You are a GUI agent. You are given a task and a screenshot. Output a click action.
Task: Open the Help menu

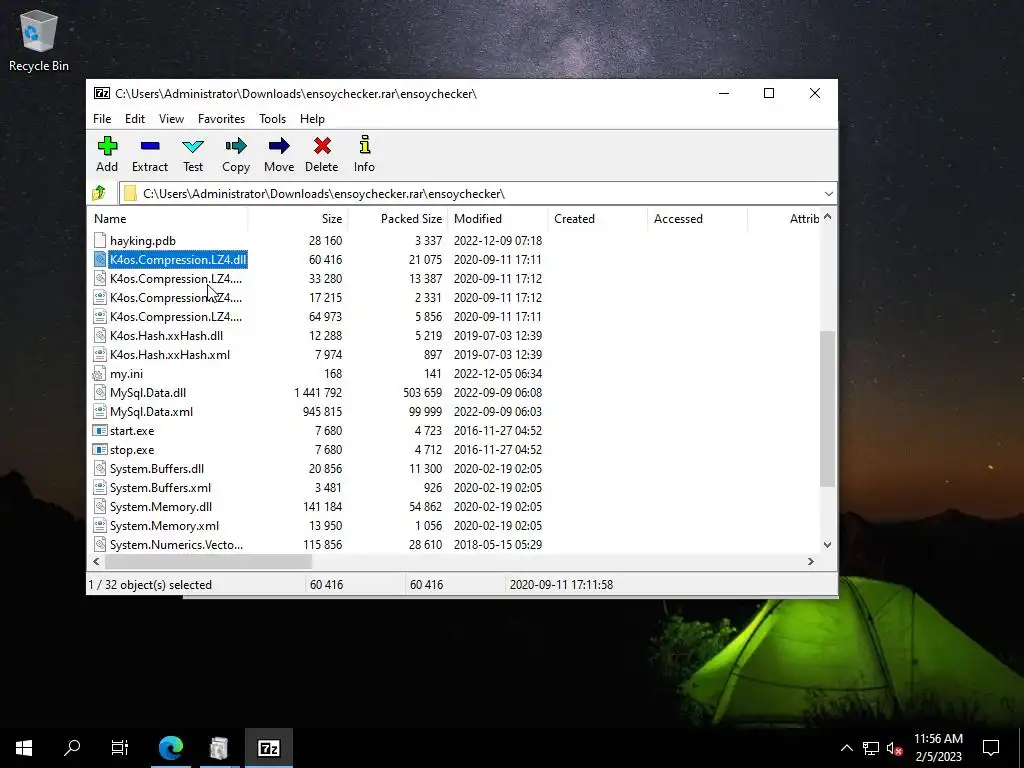[312, 119]
